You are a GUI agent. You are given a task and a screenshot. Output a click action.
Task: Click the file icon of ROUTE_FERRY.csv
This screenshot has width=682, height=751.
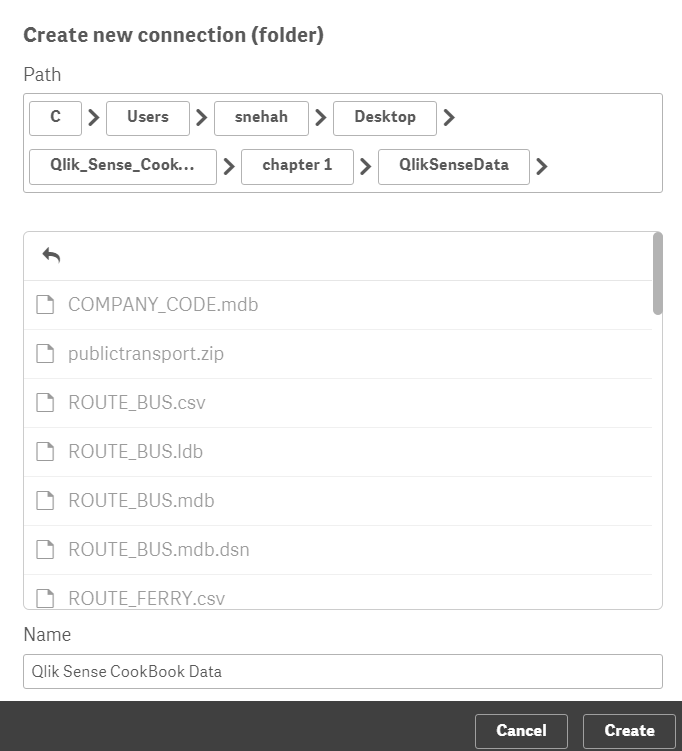point(45,598)
